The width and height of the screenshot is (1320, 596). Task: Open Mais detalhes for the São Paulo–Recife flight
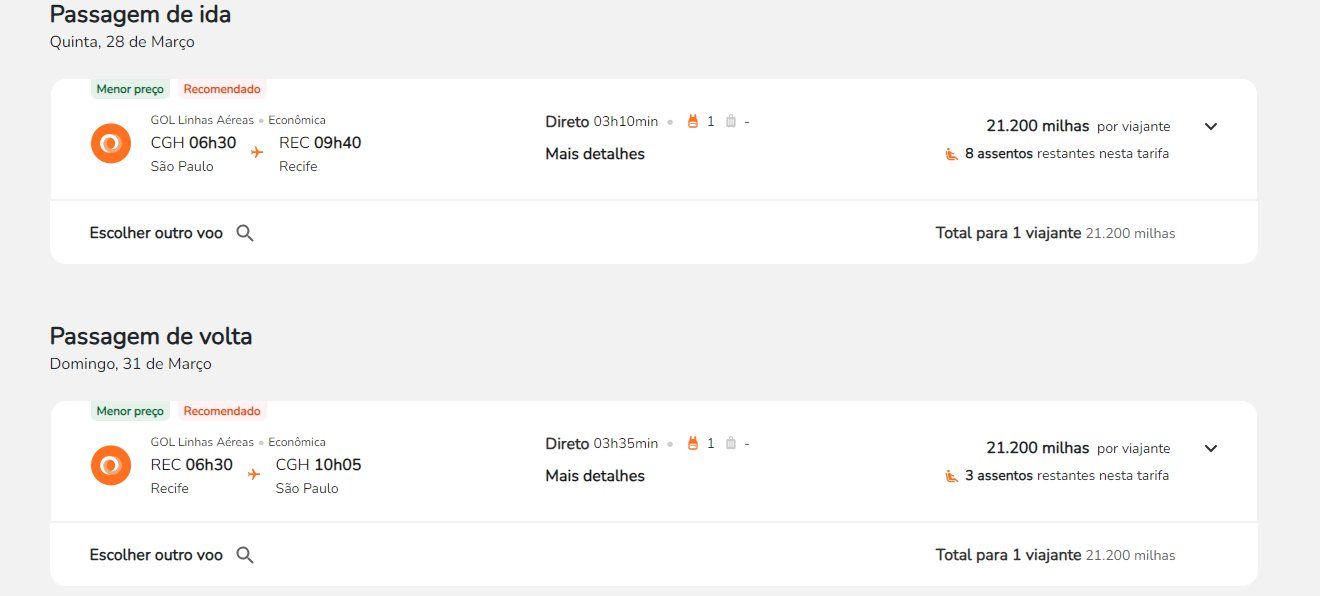click(595, 154)
